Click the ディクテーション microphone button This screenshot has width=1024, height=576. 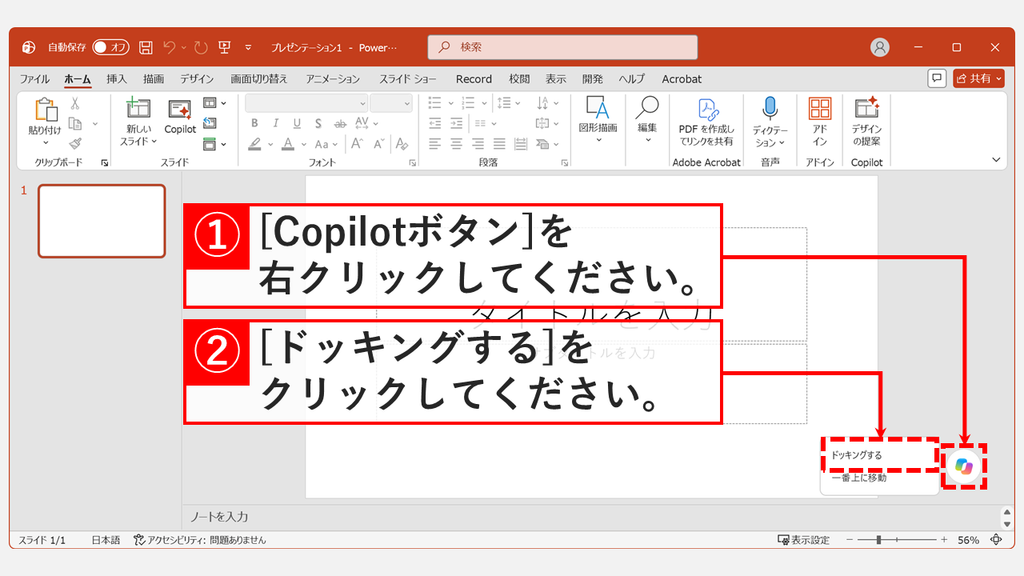pyautogui.click(x=769, y=122)
